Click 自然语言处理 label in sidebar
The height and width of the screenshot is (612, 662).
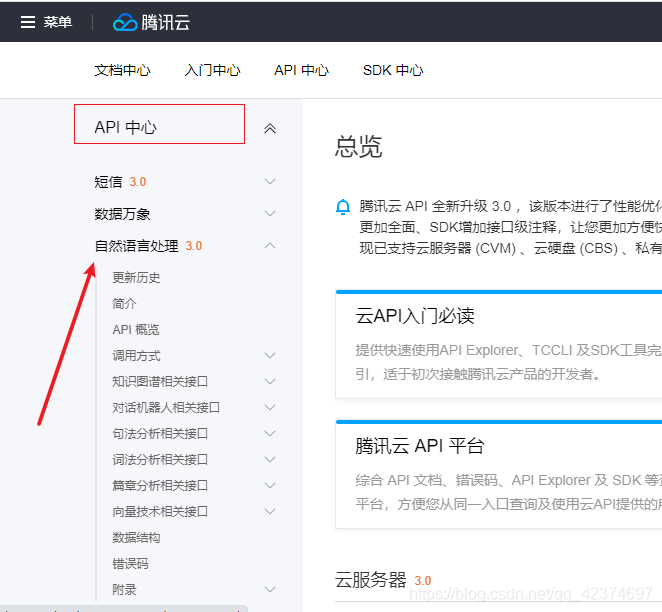point(136,246)
